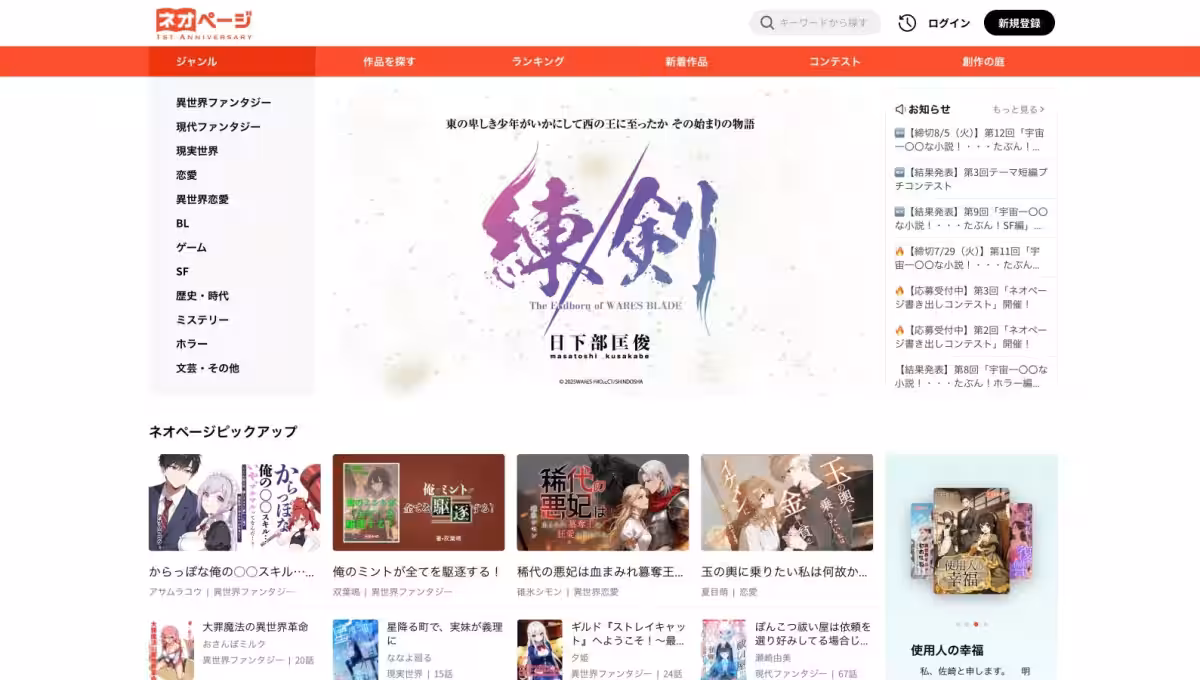1200x680 pixels.
Task: Click the Neopage logo
Action: pyautogui.click(x=204, y=23)
